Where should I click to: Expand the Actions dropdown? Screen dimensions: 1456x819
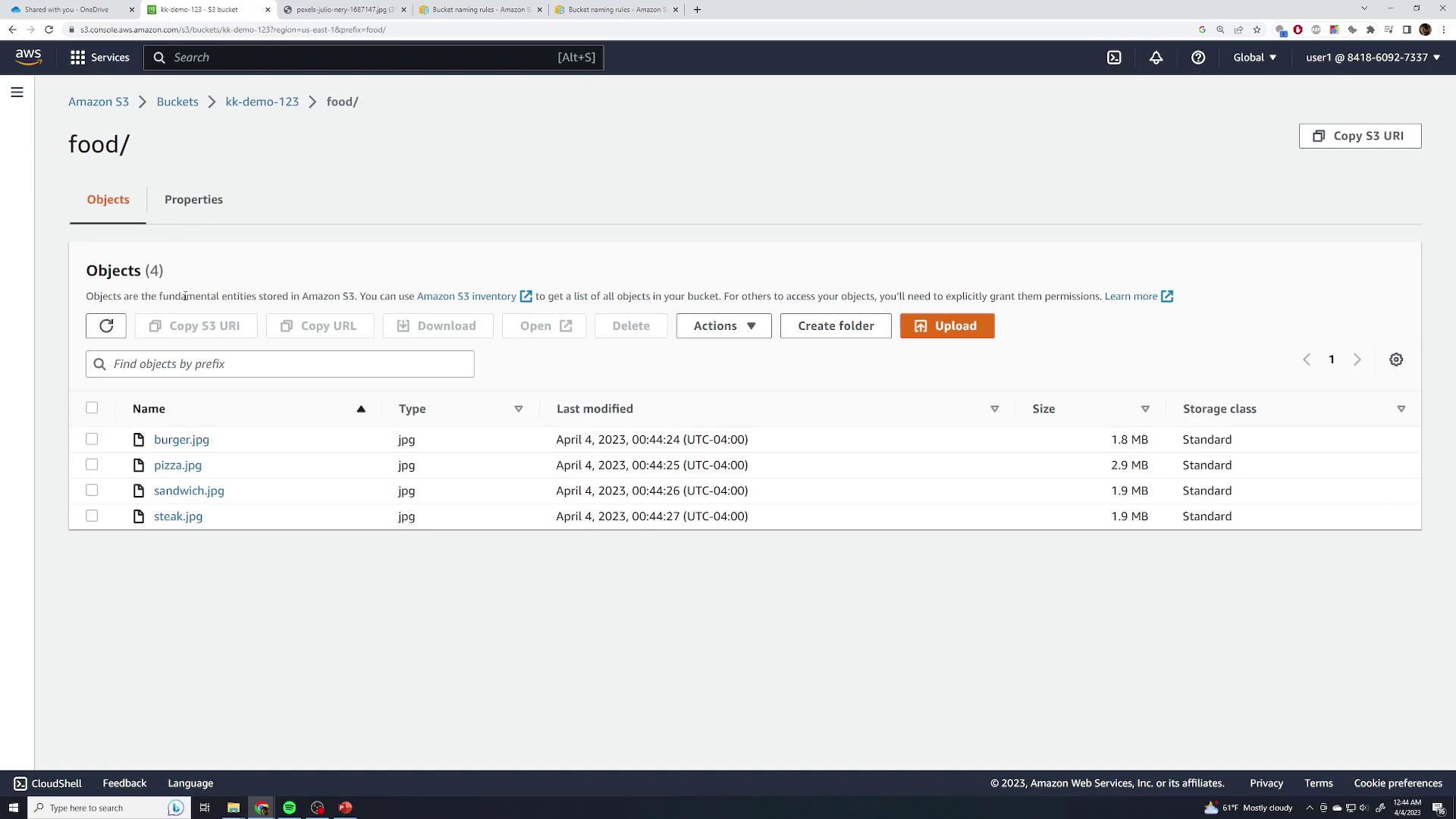[x=723, y=326]
